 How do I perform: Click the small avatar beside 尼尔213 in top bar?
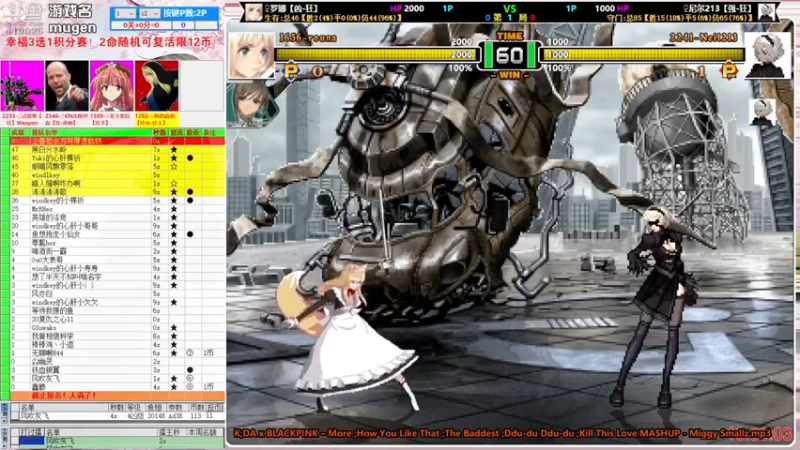pos(766,12)
